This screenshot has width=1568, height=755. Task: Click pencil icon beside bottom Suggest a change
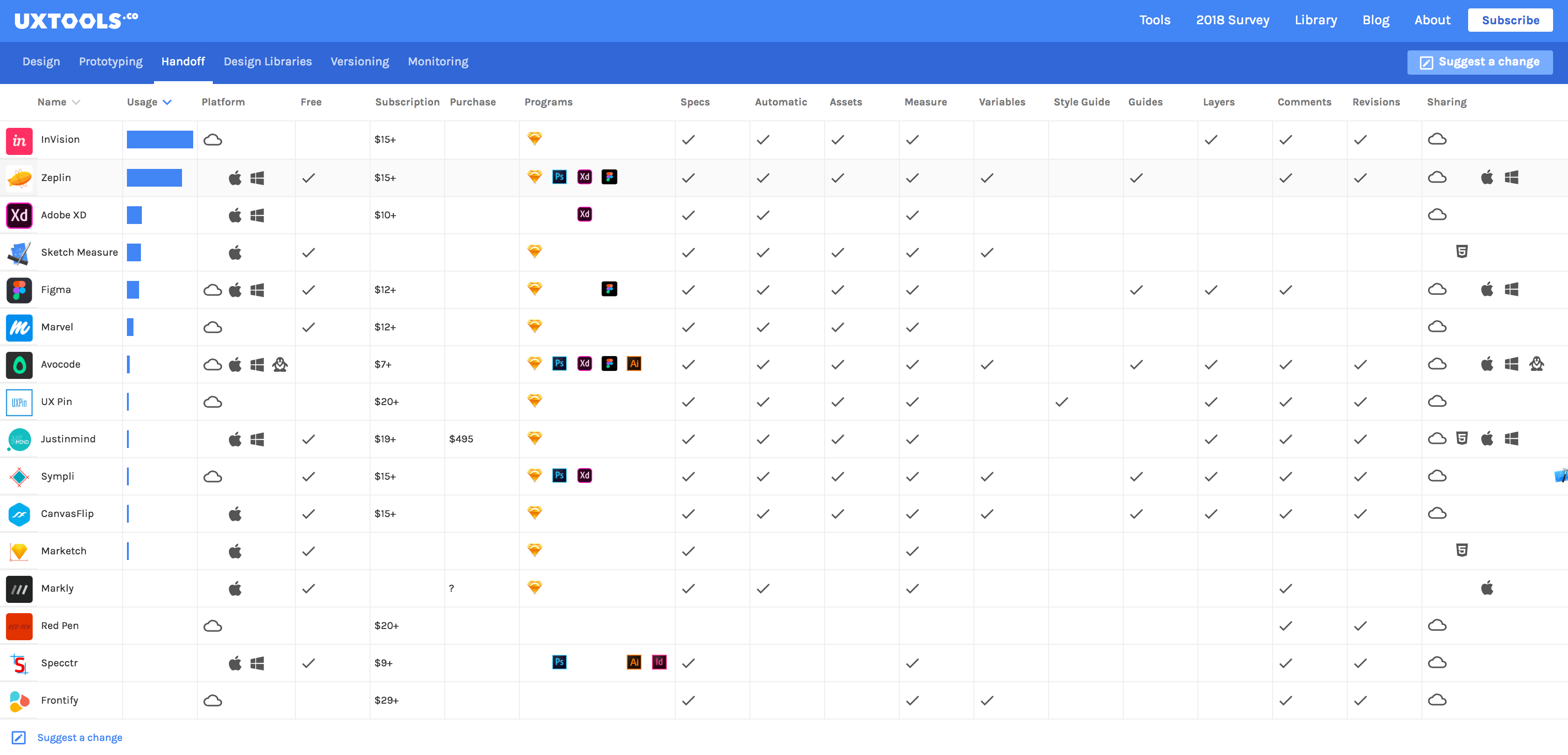(19, 738)
